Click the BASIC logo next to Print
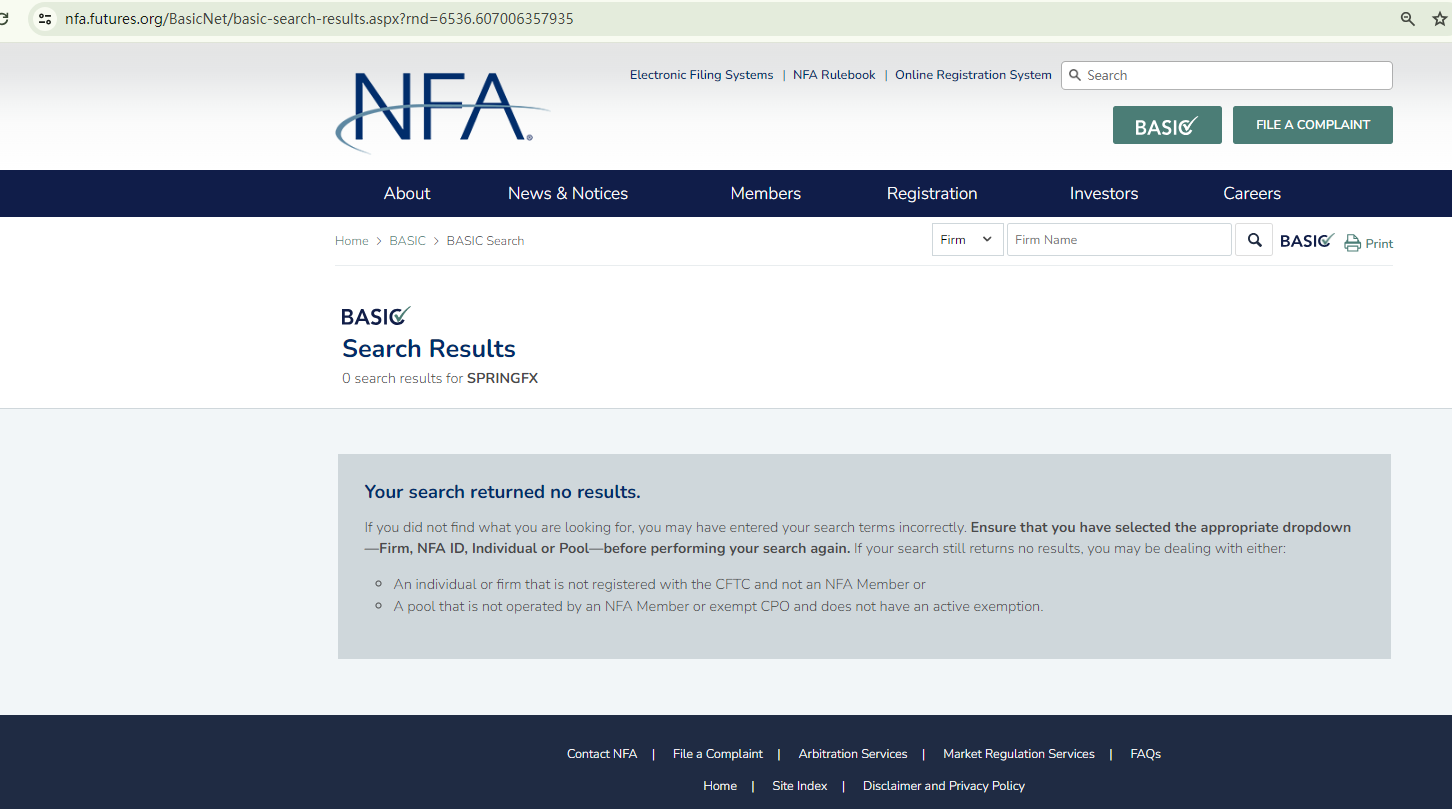The image size is (1452, 809). 1306,241
